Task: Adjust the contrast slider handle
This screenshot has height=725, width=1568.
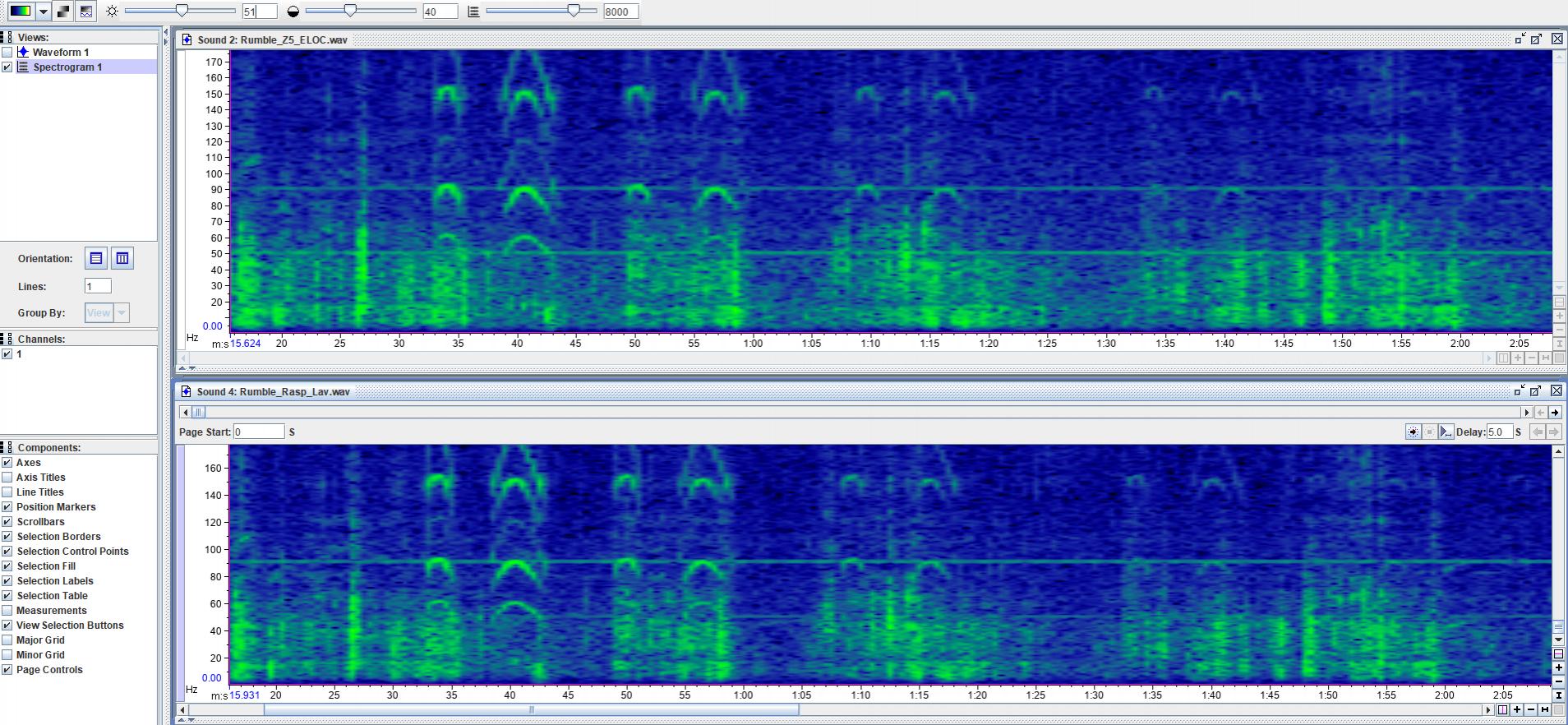Action: pyautogui.click(x=351, y=11)
